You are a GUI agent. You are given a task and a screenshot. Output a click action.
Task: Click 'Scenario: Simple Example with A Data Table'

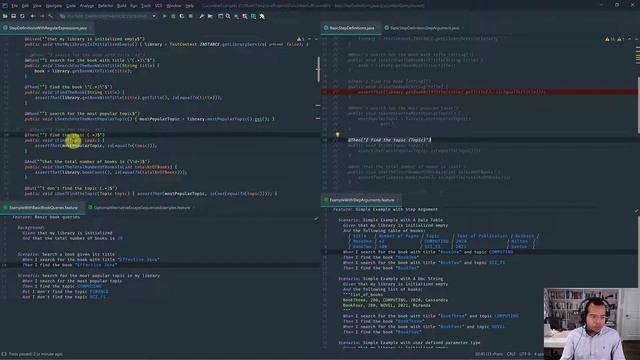pos(391,220)
